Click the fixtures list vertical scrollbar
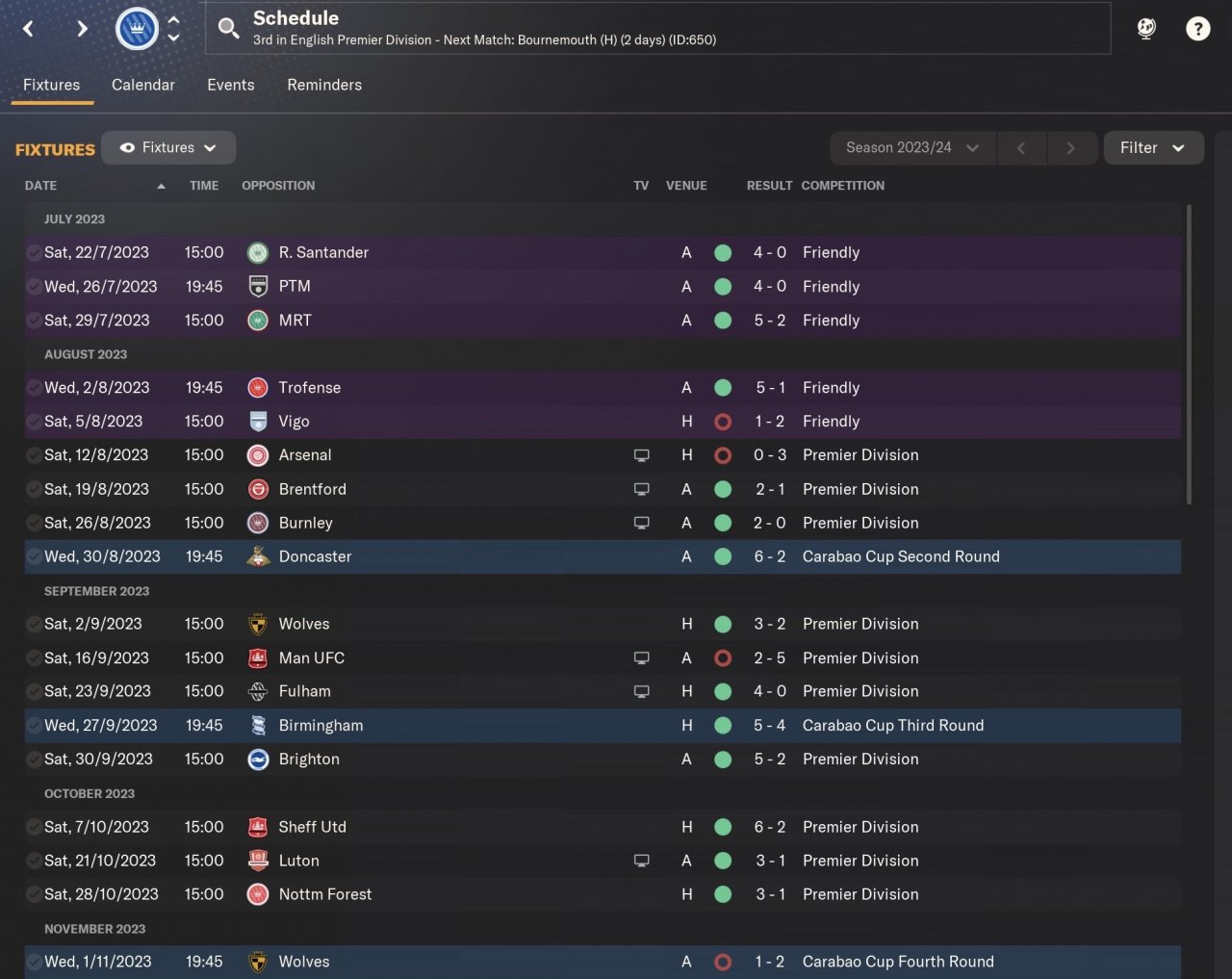1232x979 pixels. 1190,354
